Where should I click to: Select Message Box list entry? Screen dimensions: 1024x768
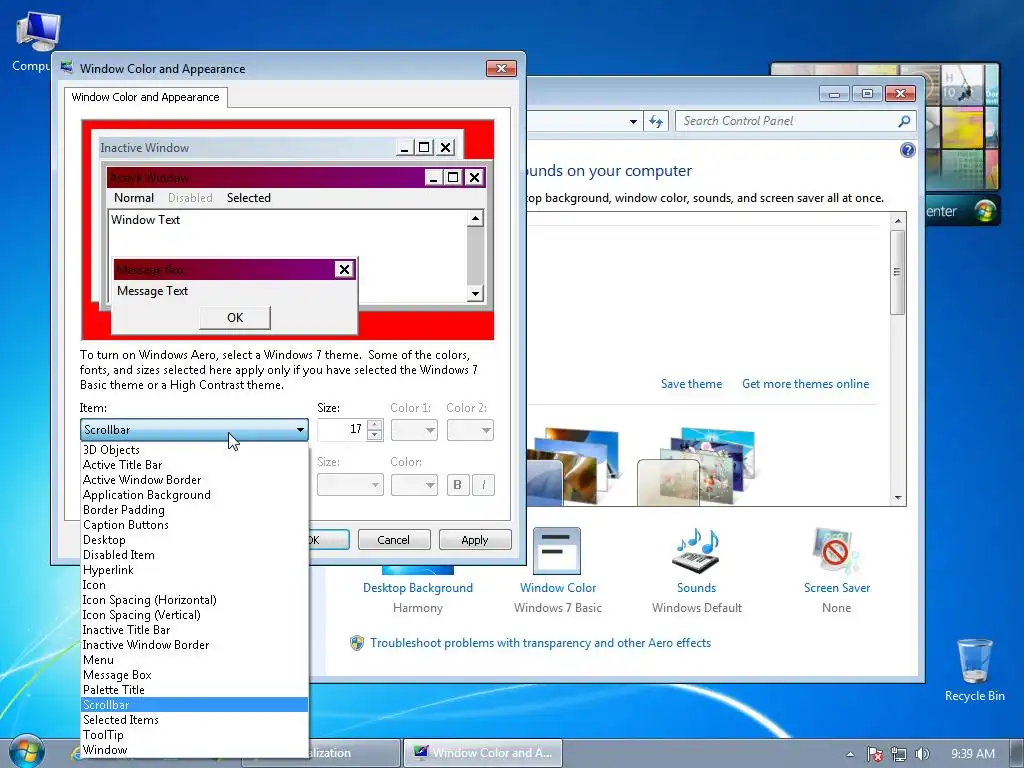194,675
